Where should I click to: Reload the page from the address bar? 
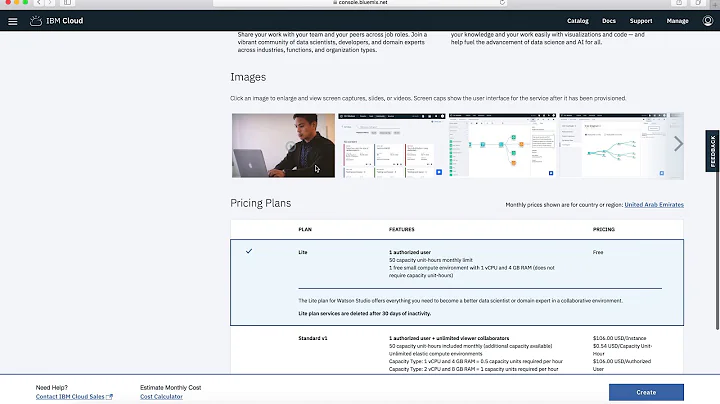coord(502,3)
